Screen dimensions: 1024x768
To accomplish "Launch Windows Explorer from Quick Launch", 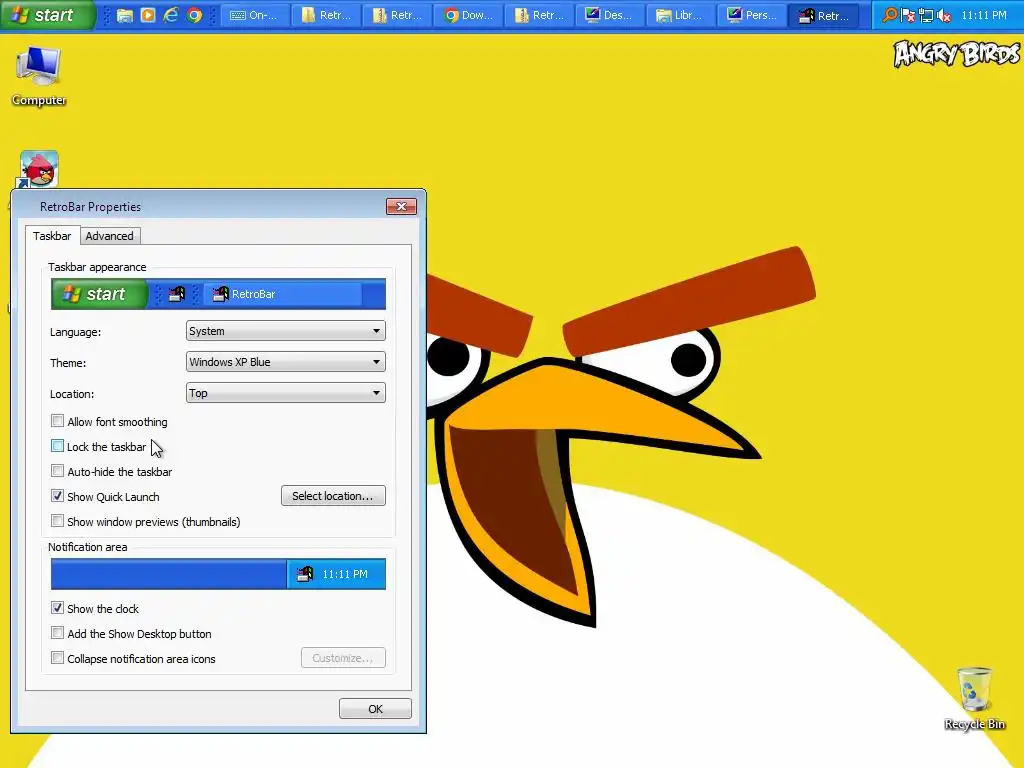I will click(x=125, y=15).
